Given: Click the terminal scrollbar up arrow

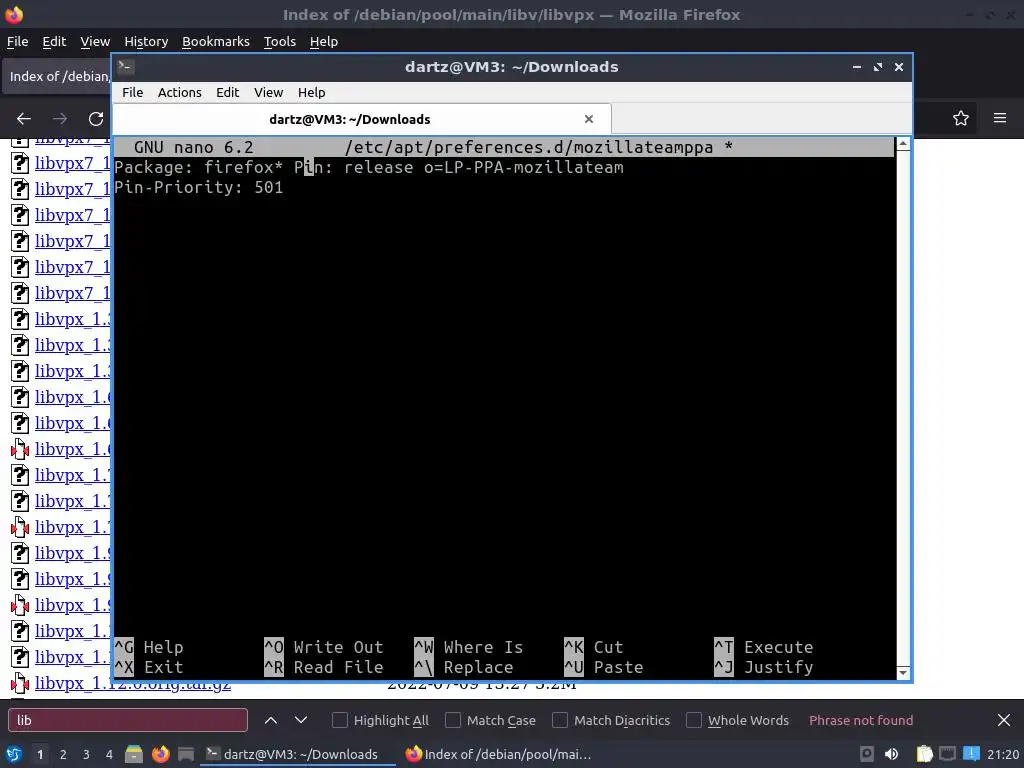Looking at the screenshot, I should 903,144.
